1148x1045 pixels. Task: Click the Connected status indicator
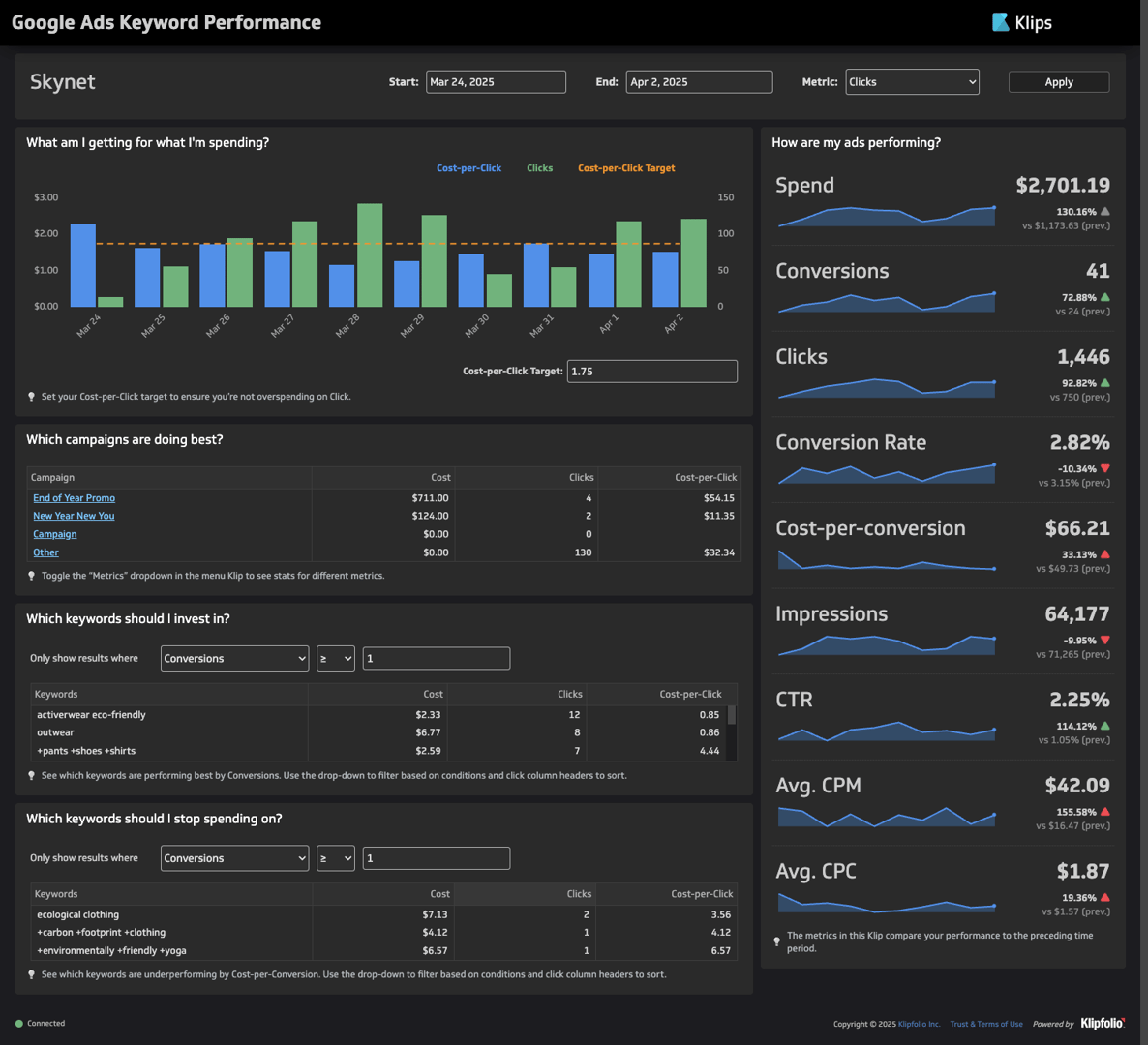(40, 1023)
